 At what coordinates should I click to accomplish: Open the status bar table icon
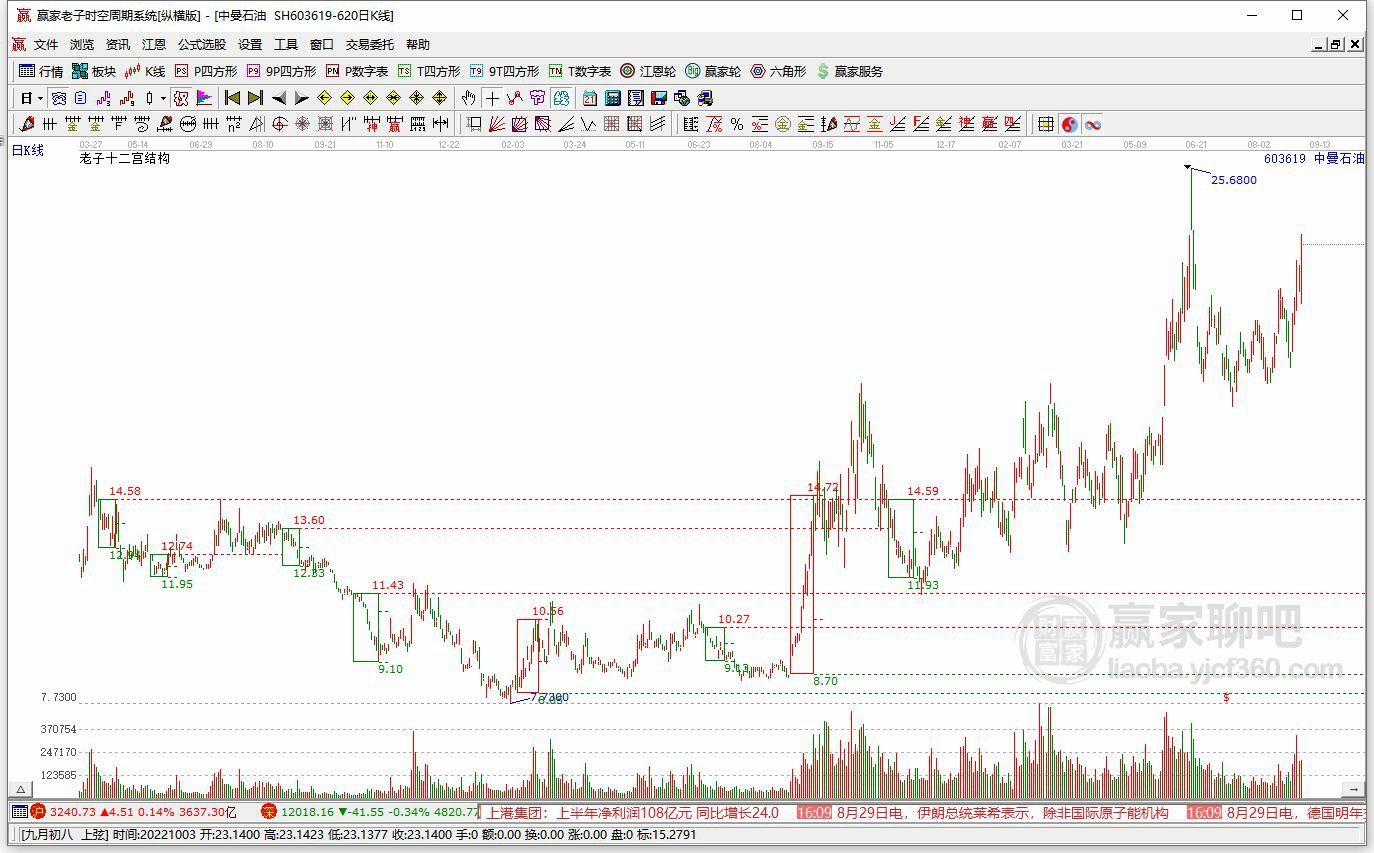tap(20, 812)
